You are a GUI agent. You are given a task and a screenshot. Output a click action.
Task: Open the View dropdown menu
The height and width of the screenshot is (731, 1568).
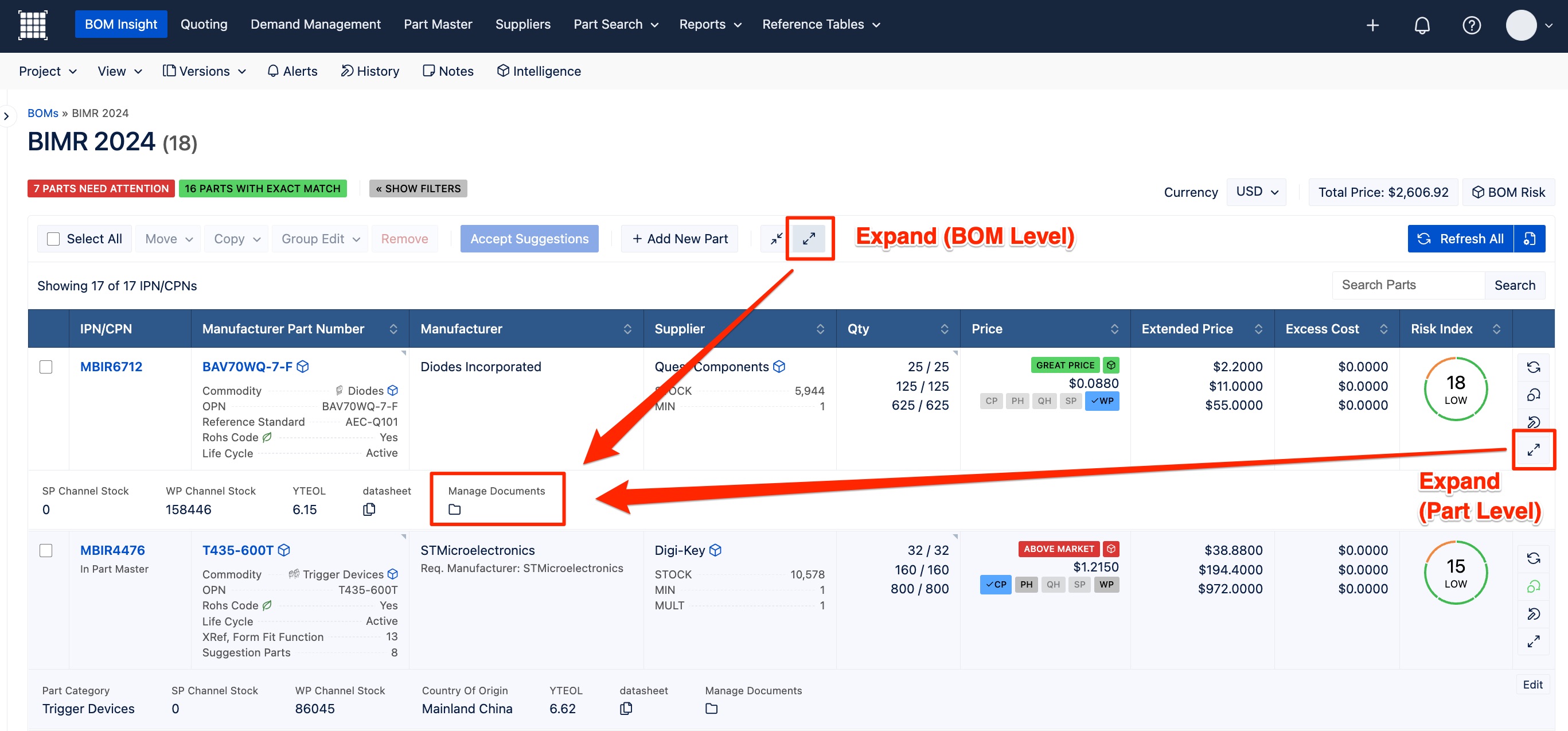tap(120, 71)
